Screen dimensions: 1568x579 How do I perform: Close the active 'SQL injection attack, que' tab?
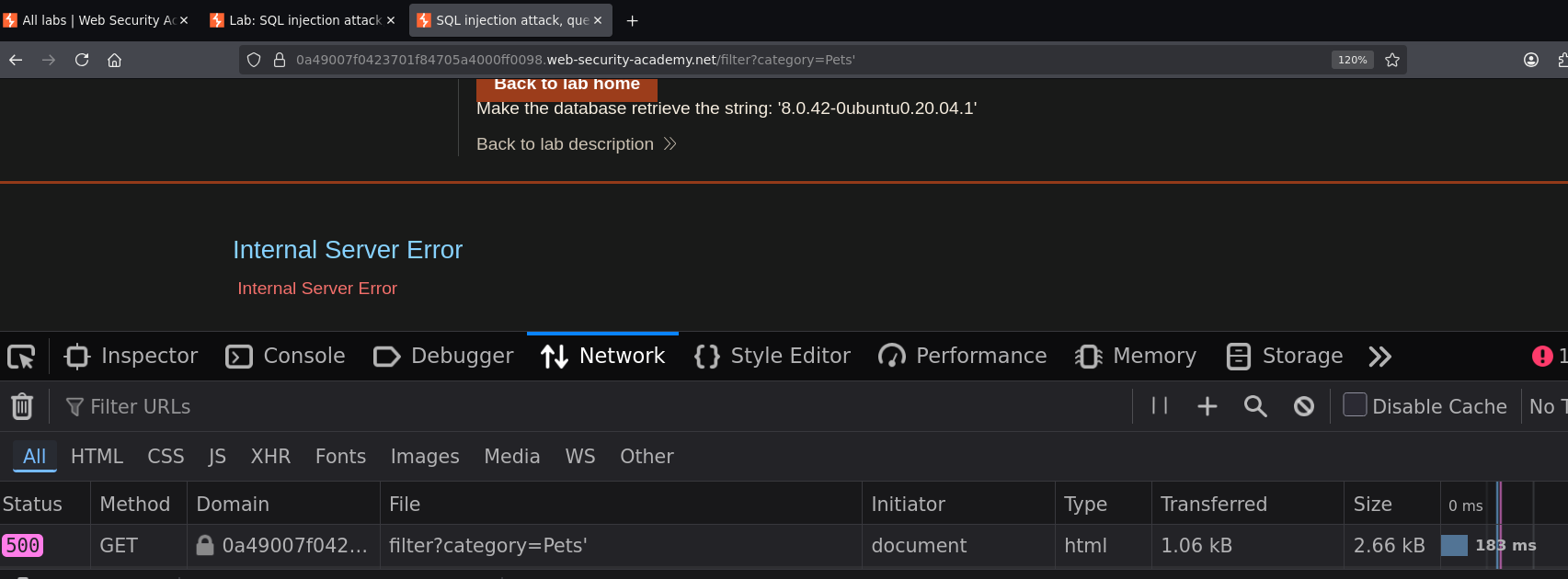598,20
